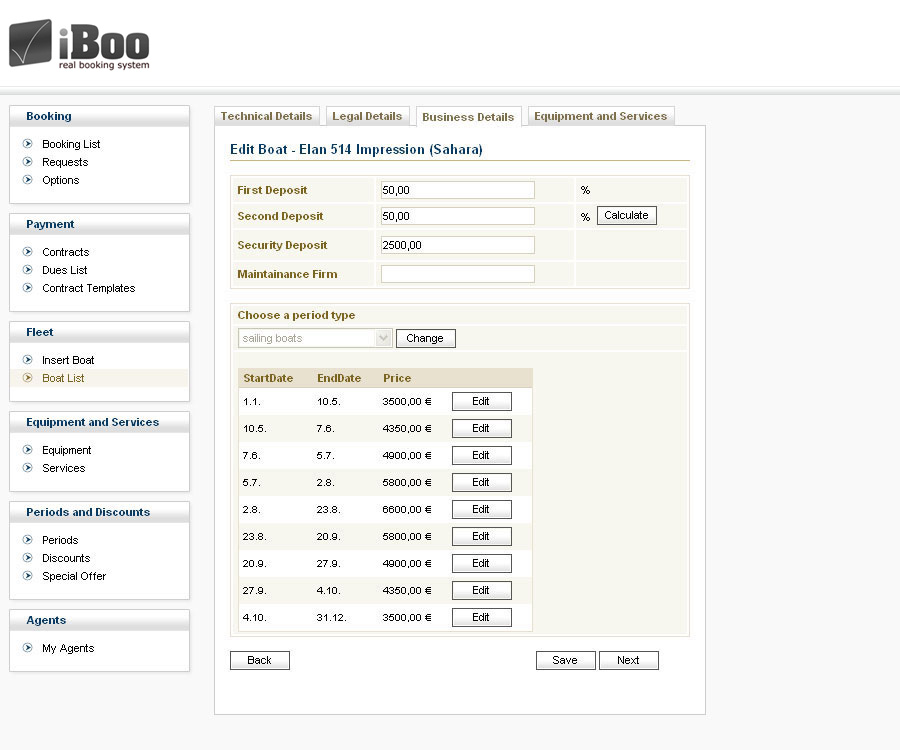Click the iBoo logo icon
The height and width of the screenshot is (750, 900).
tap(31, 43)
